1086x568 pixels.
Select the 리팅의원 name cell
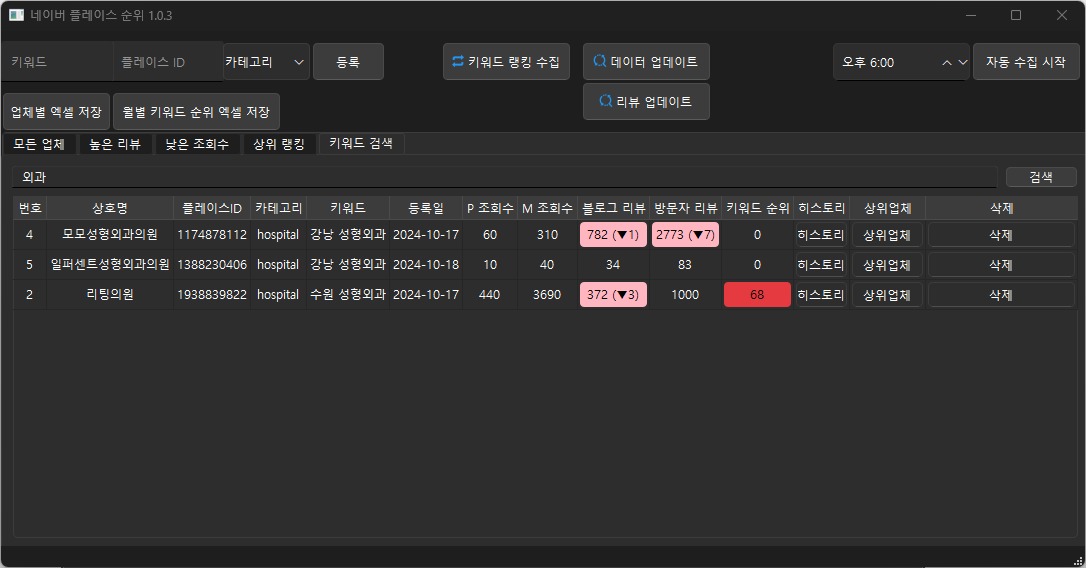coord(110,294)
